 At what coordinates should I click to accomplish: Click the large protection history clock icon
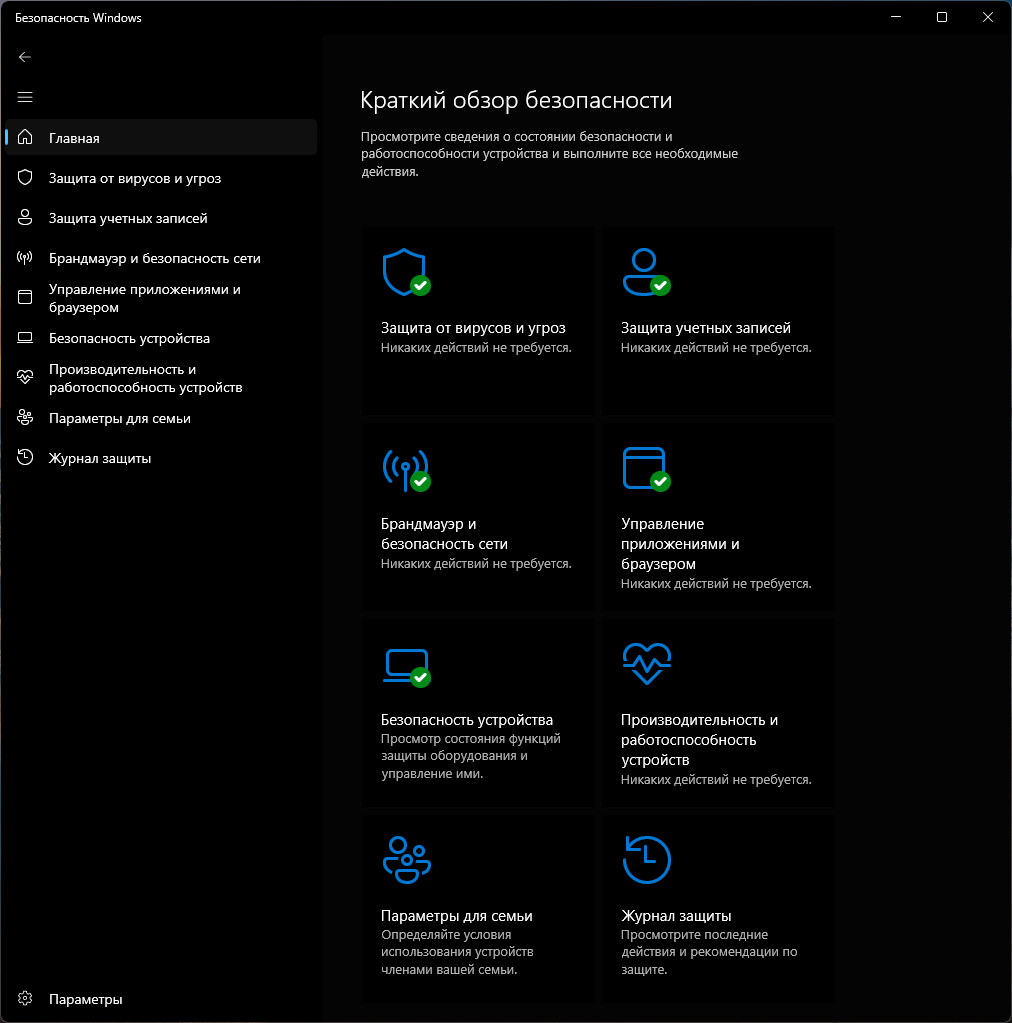point(647,860)
